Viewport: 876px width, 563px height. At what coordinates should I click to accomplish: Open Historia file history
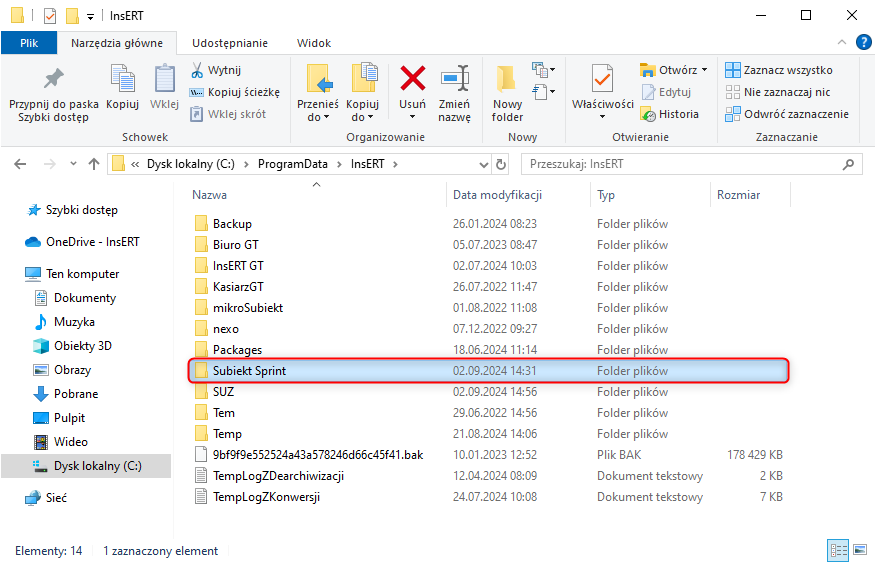coord(669,114)
